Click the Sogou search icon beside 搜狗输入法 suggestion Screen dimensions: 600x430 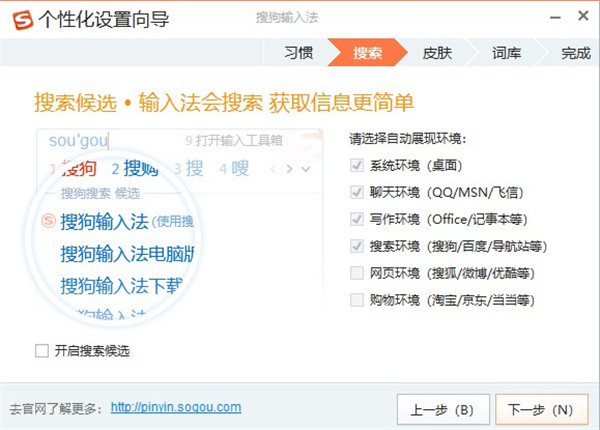(48, 221)
